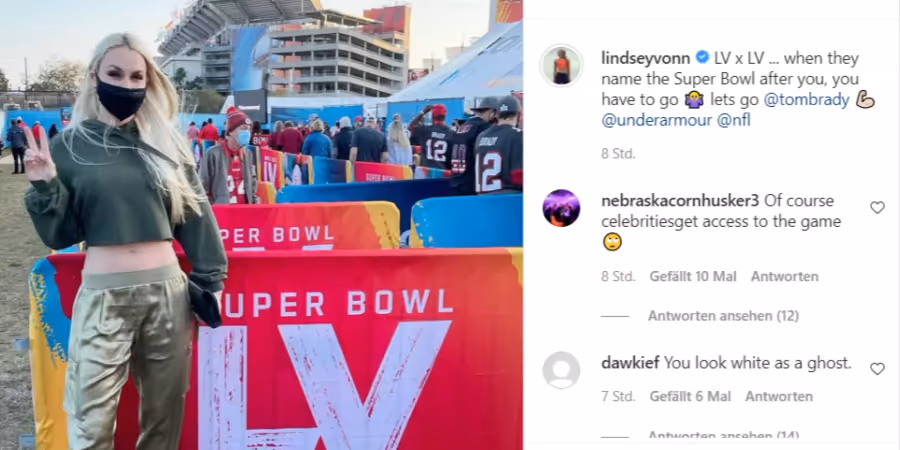View likes via Gefällt 10 Mal
The width and height of the screenshot is (900, 450).
[x=693, y=277]
